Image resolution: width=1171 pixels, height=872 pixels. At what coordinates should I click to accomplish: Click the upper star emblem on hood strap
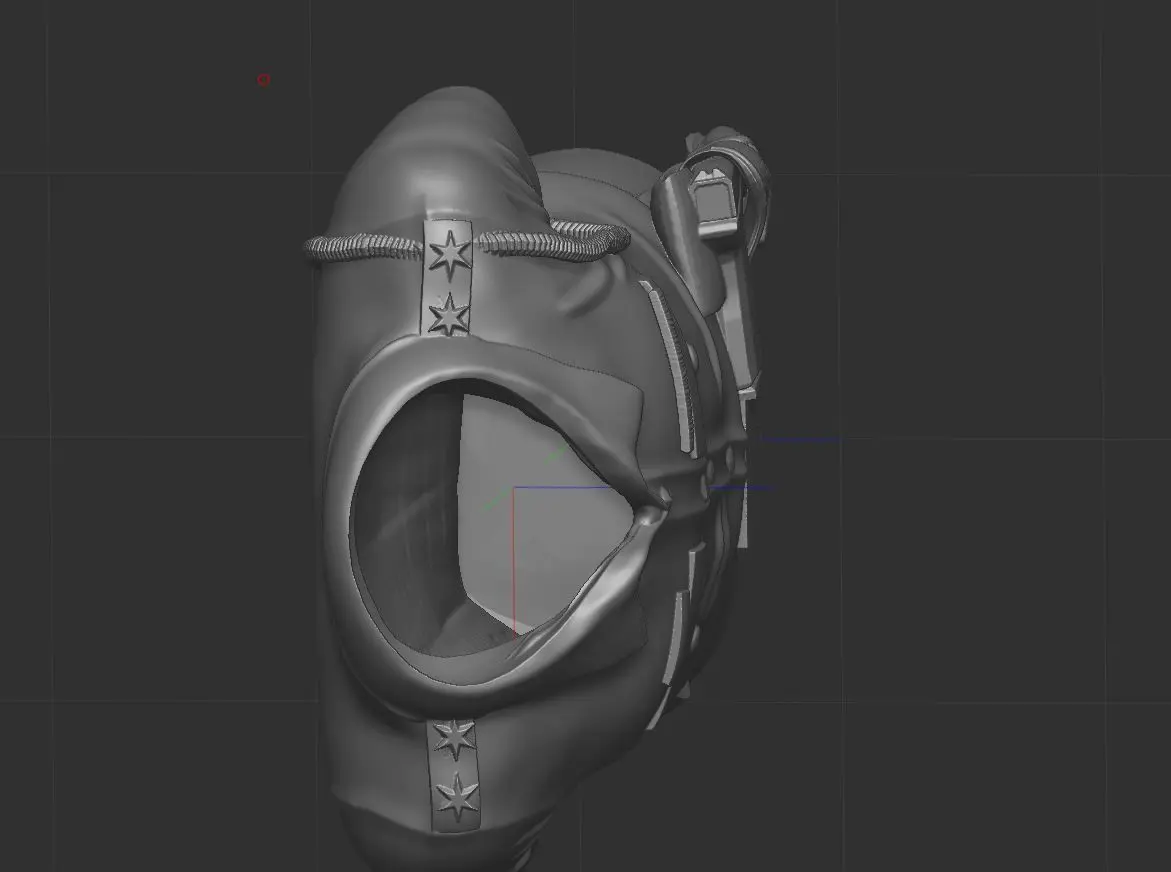tap(450, 253)
